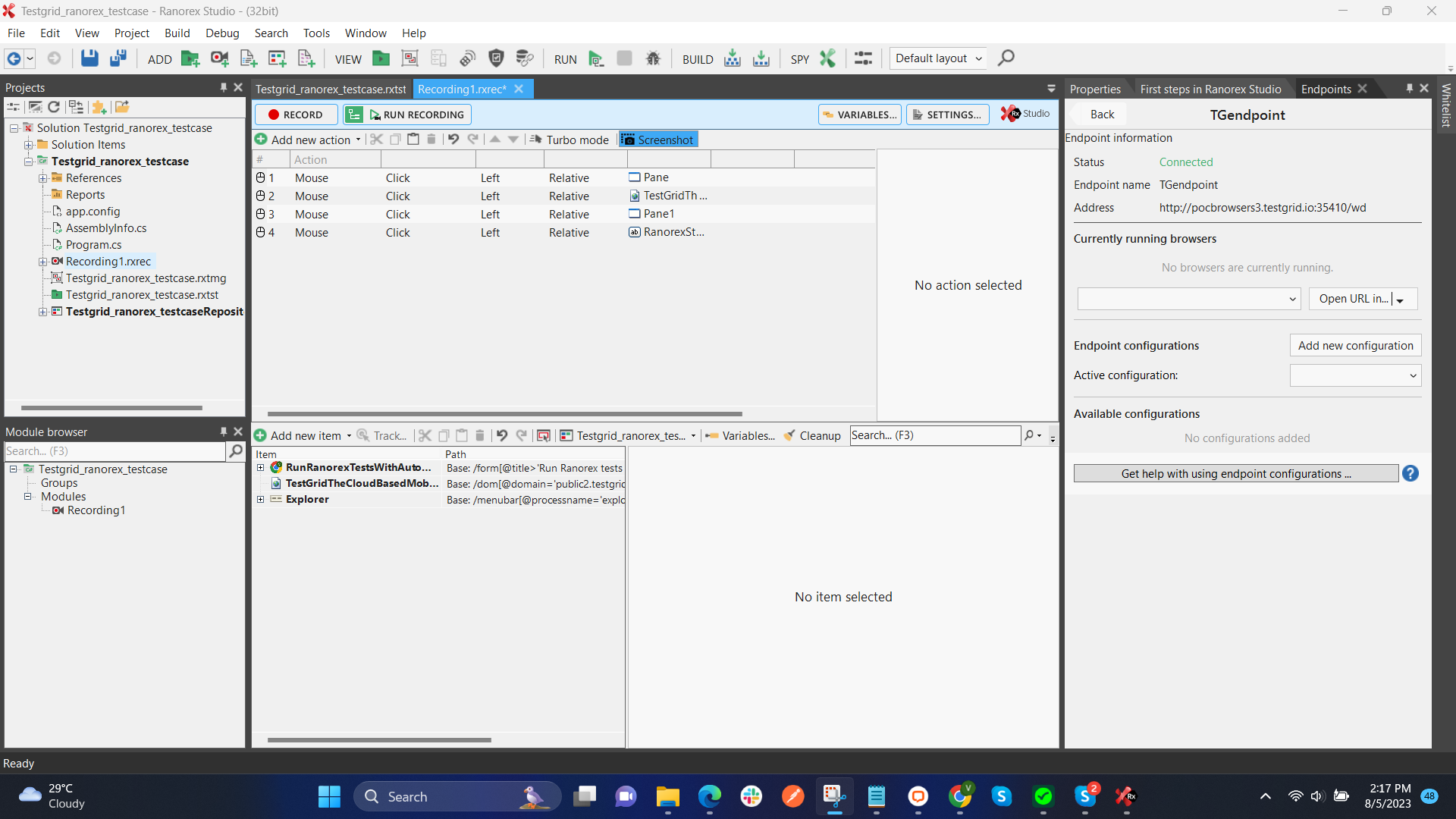Click the shield whitelist icon in VIEW group
The width and height of the screenshot is (1456, 819).
pyautogui.click(x=496, y=58)
